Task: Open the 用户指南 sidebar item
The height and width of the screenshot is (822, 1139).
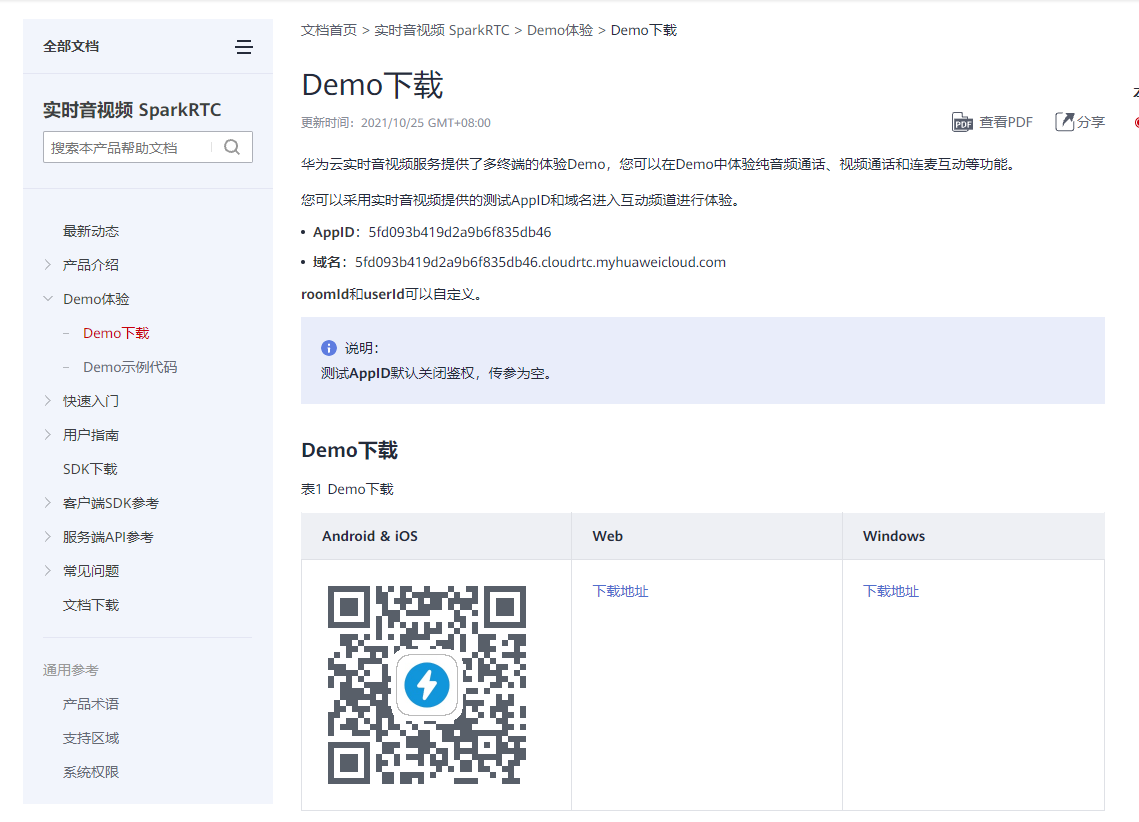Action: (91, 435)
